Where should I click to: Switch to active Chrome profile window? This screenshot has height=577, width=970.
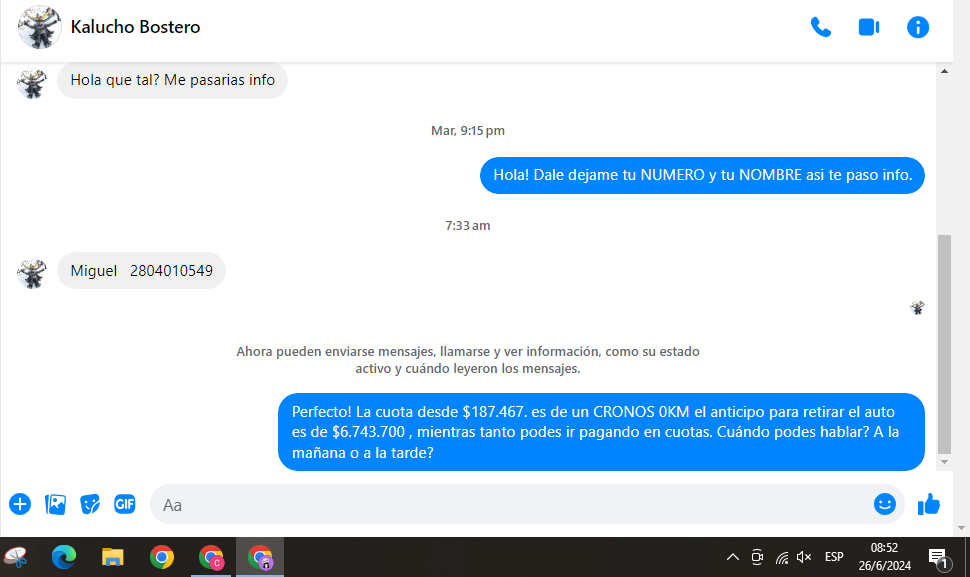pos(260,557)
